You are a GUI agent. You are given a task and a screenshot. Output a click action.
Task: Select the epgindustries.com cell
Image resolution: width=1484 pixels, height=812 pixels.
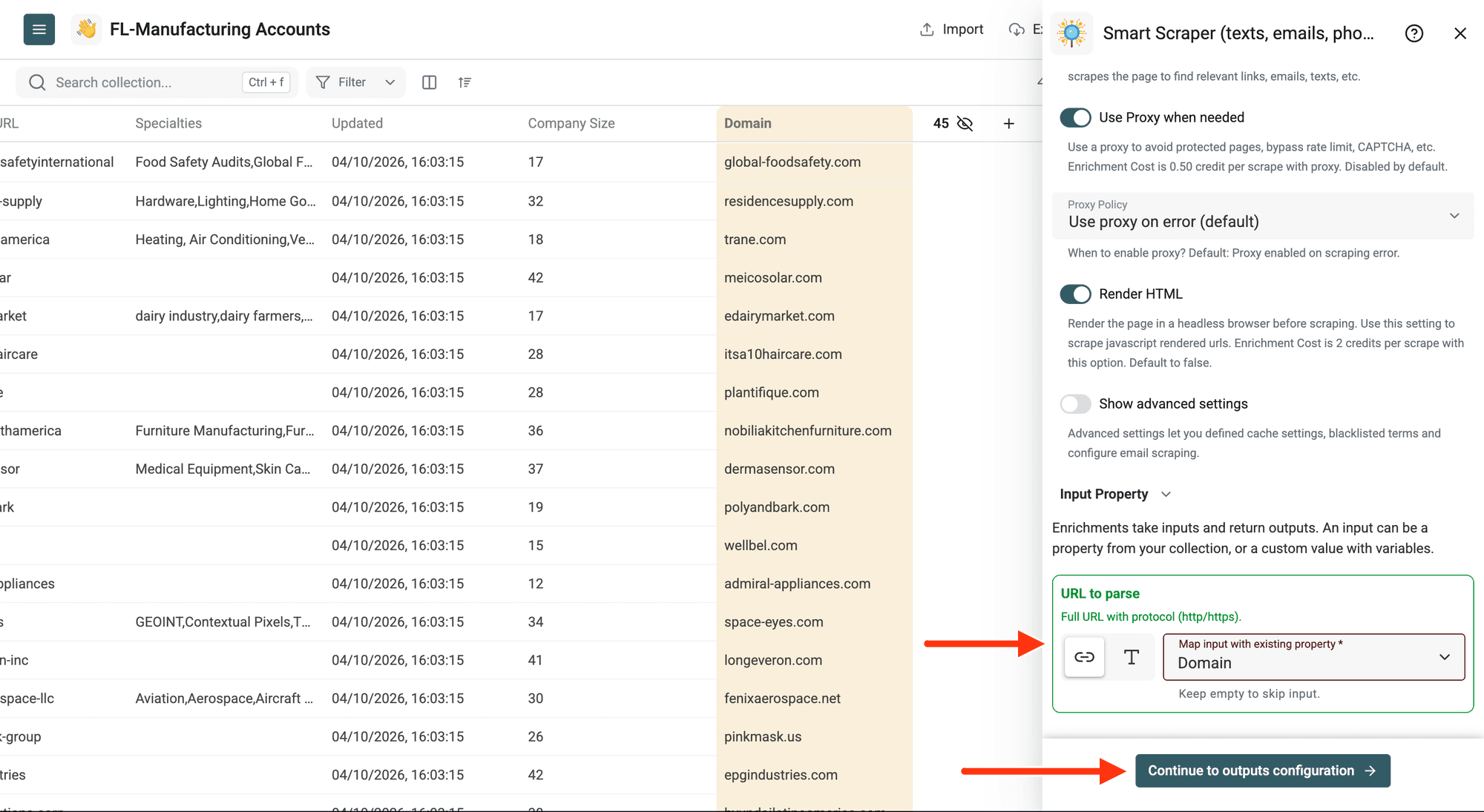click(814, 775)
